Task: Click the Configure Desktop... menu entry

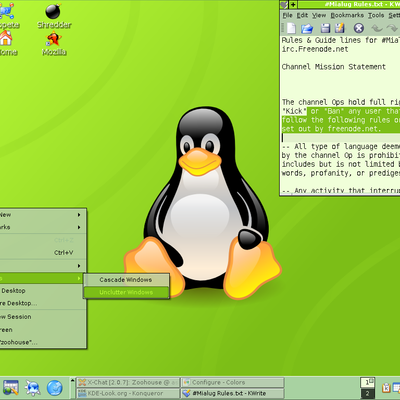Action: click(x=43, y=303)
